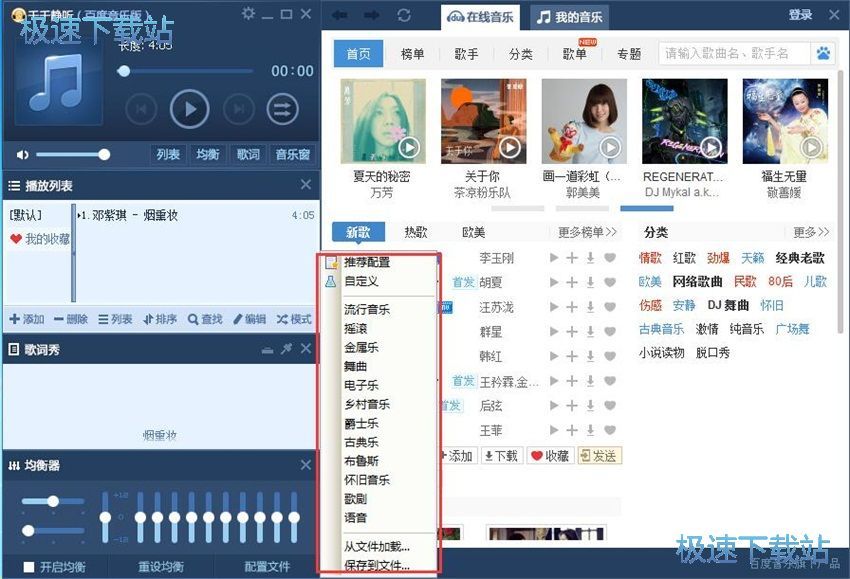
Task: Open 经典老歌 category link
Action: pos(800,258)
